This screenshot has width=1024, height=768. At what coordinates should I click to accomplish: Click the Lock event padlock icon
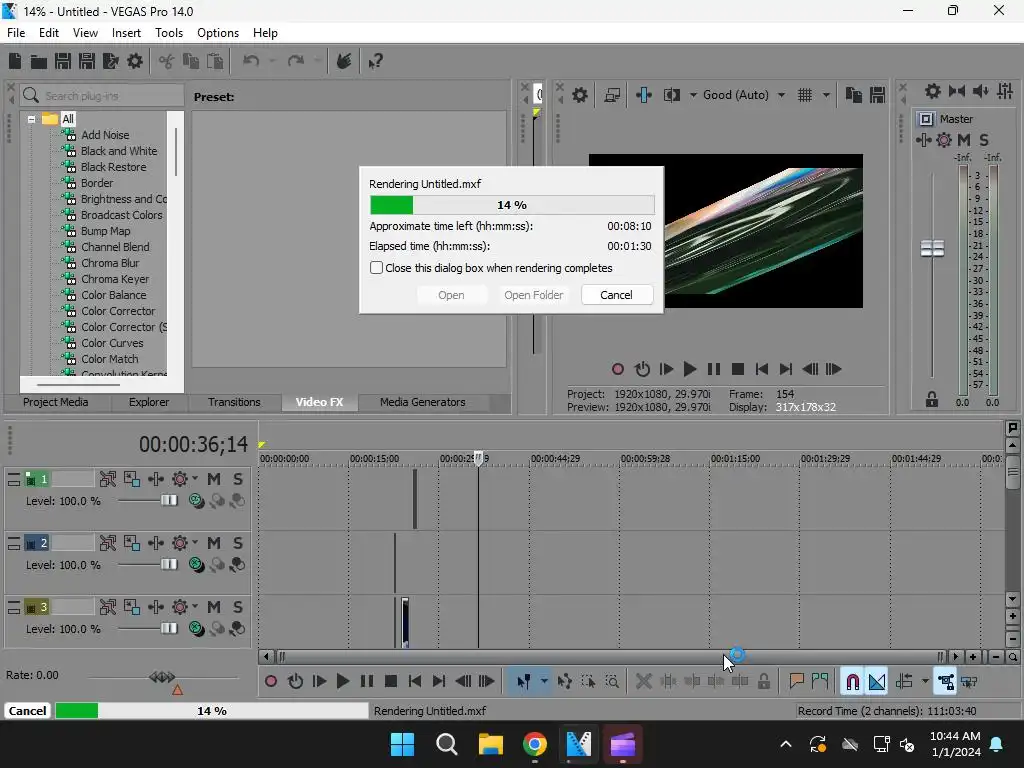(763, 682)
